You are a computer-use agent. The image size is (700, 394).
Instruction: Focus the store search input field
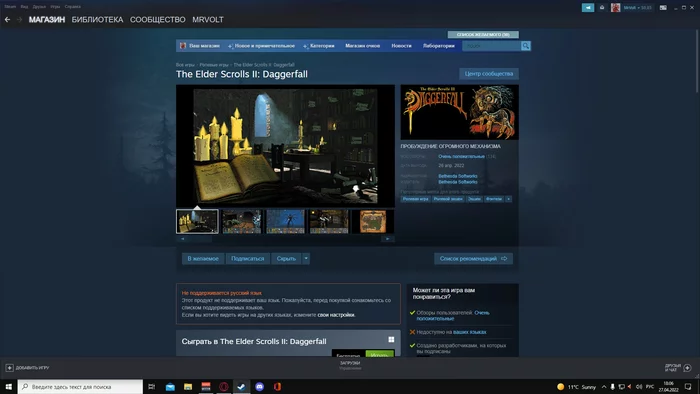click(x=492, y=46)
